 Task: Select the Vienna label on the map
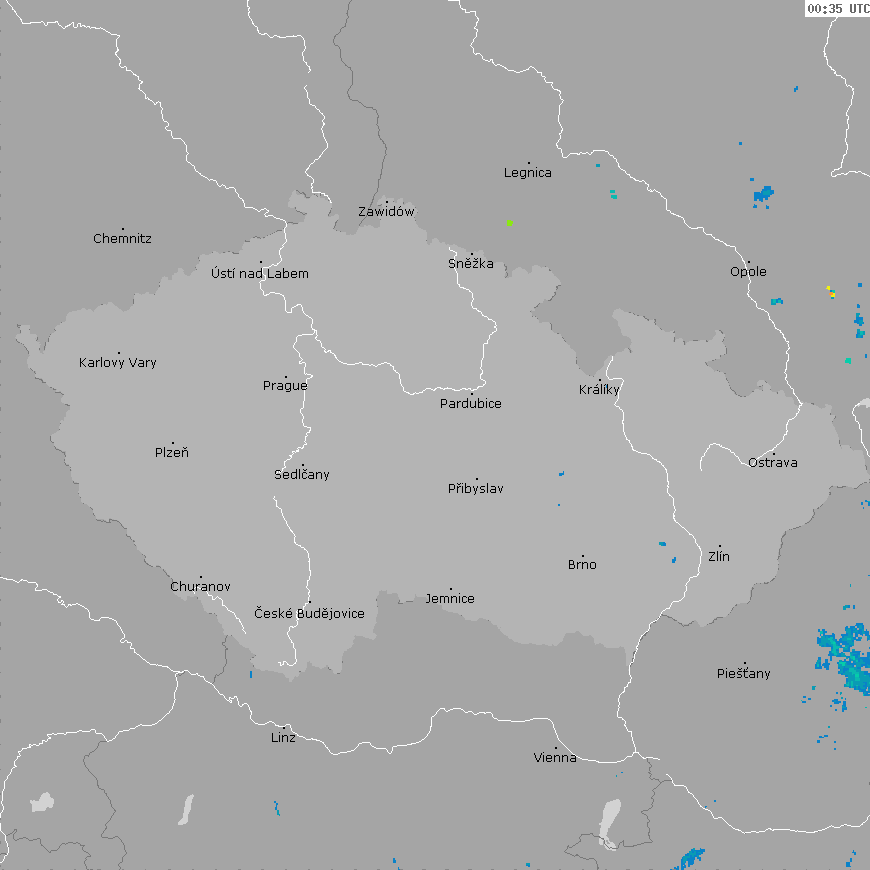click(555, 758)
